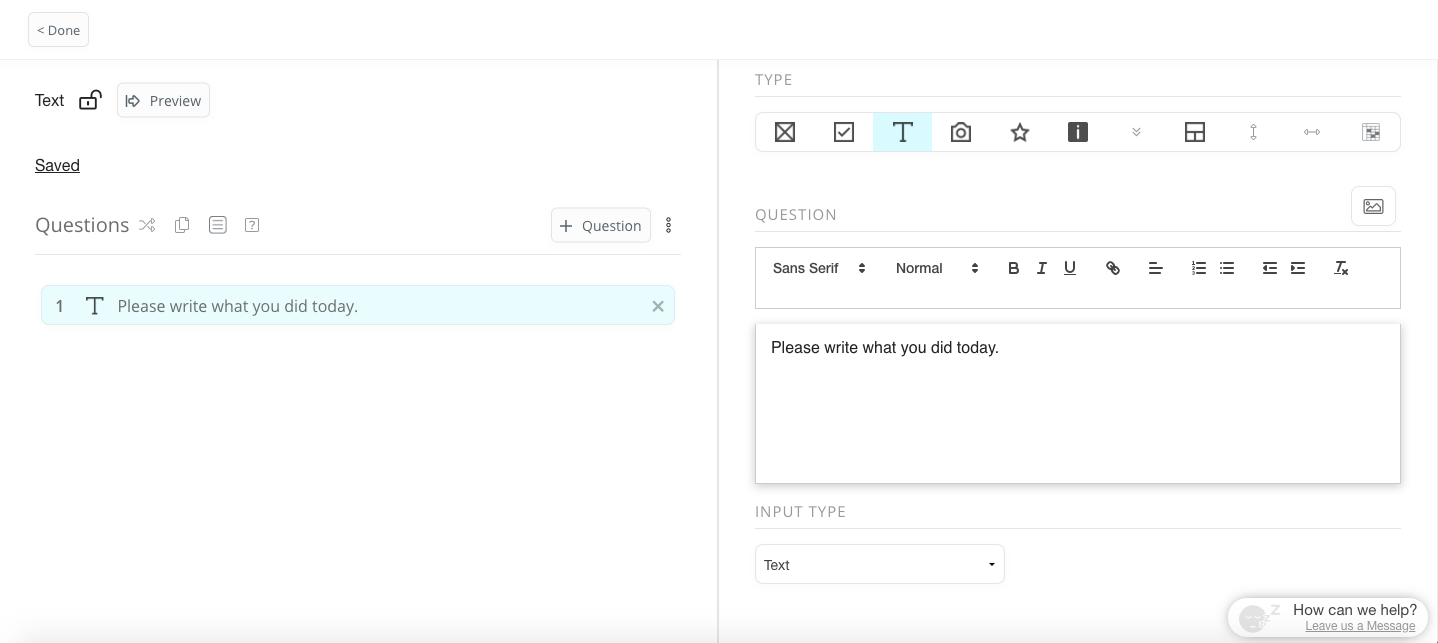The image size is (1438, 643).
Task: Select the star rating question type
Action: pyautogui.click(x=1020, y=132)
